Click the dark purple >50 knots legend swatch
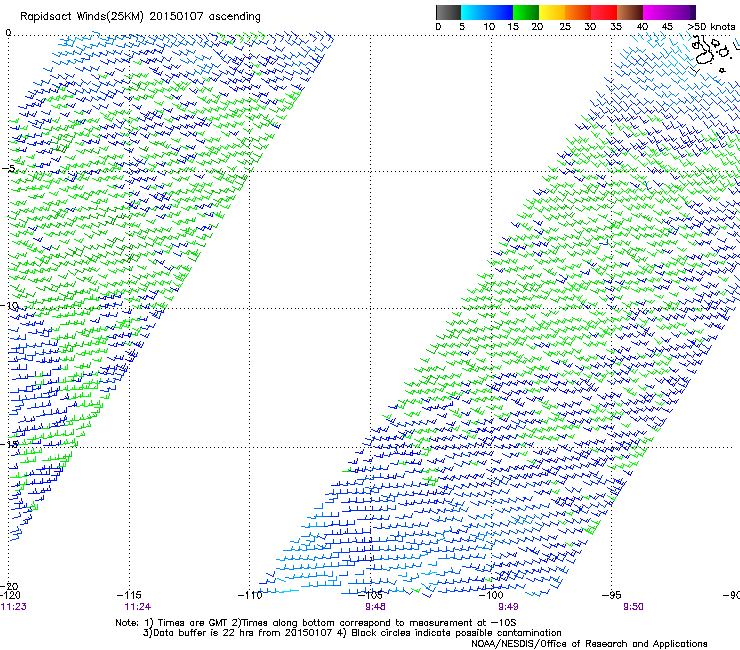 point(693,12)
